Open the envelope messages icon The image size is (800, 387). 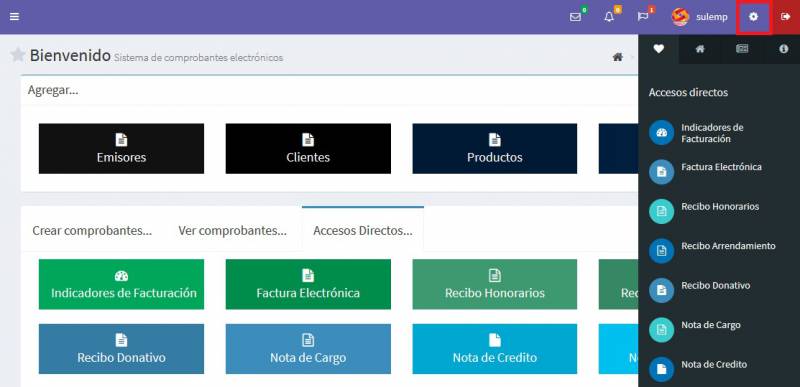click(576, 17)
